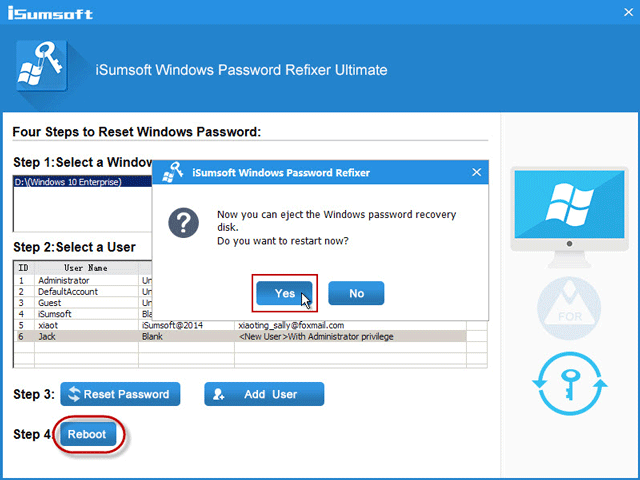640x480 pixels.
Task: Click the question mark icon in dialog
Action: pos(184,223)
